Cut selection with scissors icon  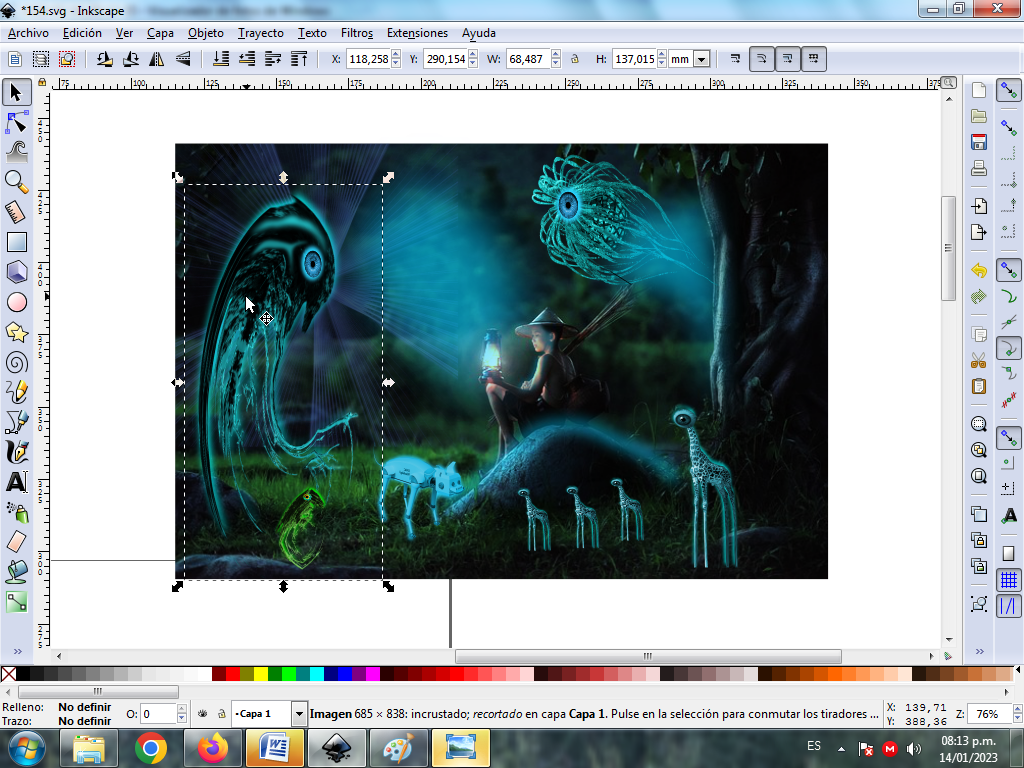click(x=978, y=360)
